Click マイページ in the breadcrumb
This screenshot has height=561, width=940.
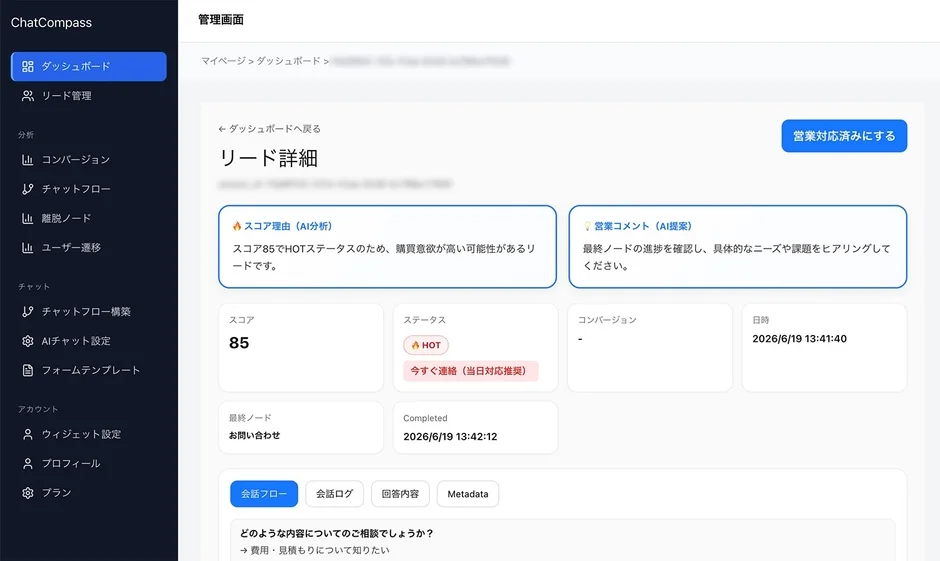tap(224, 61)
